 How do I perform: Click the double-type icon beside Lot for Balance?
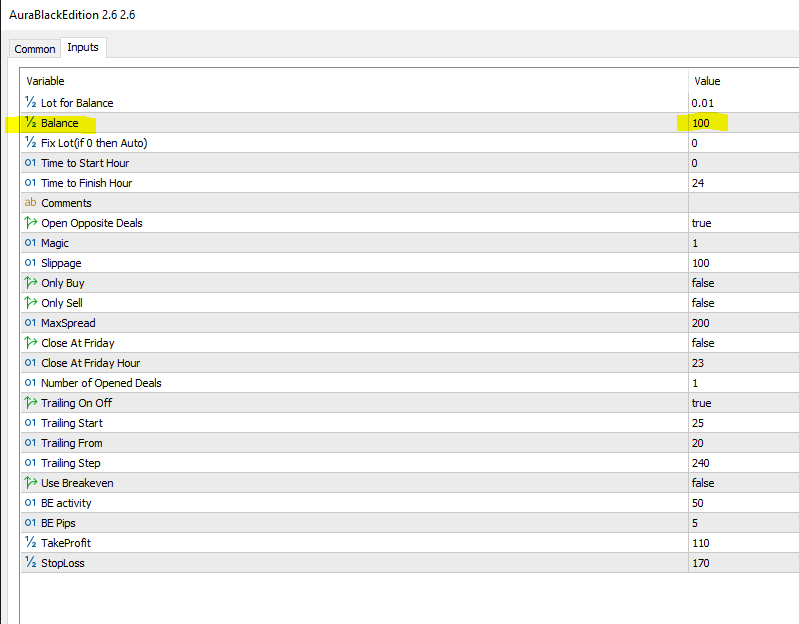click(30, 103)
